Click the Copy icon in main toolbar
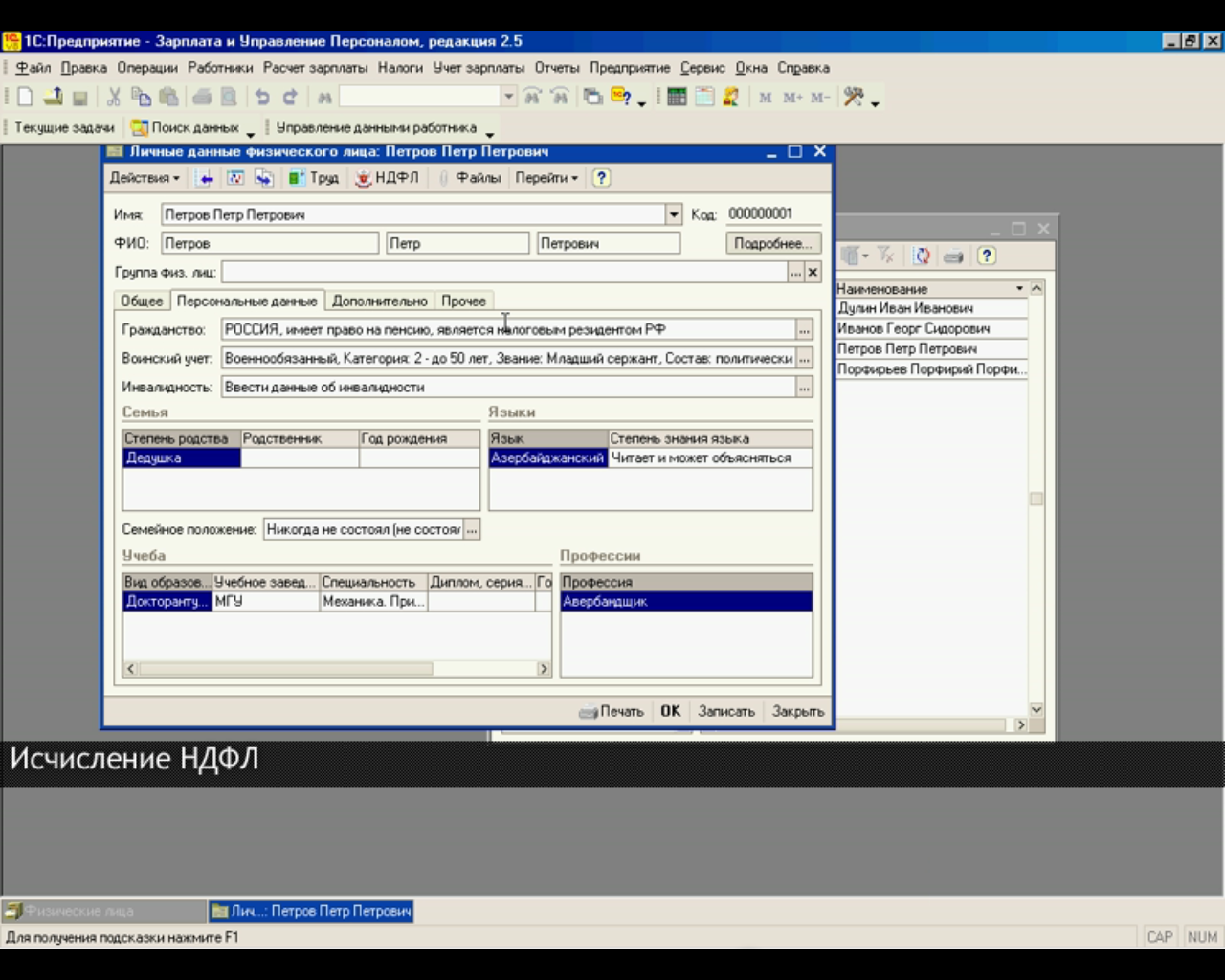 point(141,97)
